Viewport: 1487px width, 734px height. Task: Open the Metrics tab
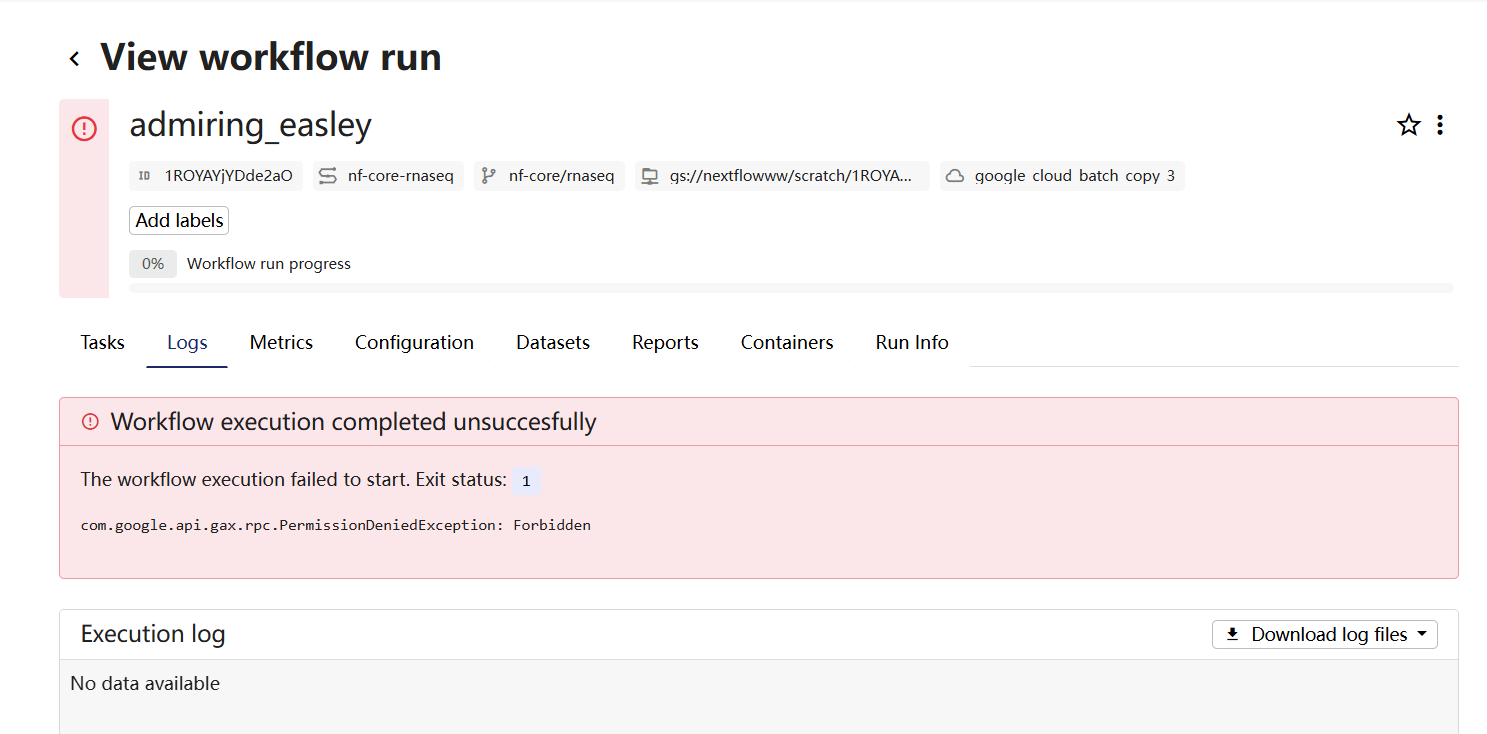click(x=281, y=343)
